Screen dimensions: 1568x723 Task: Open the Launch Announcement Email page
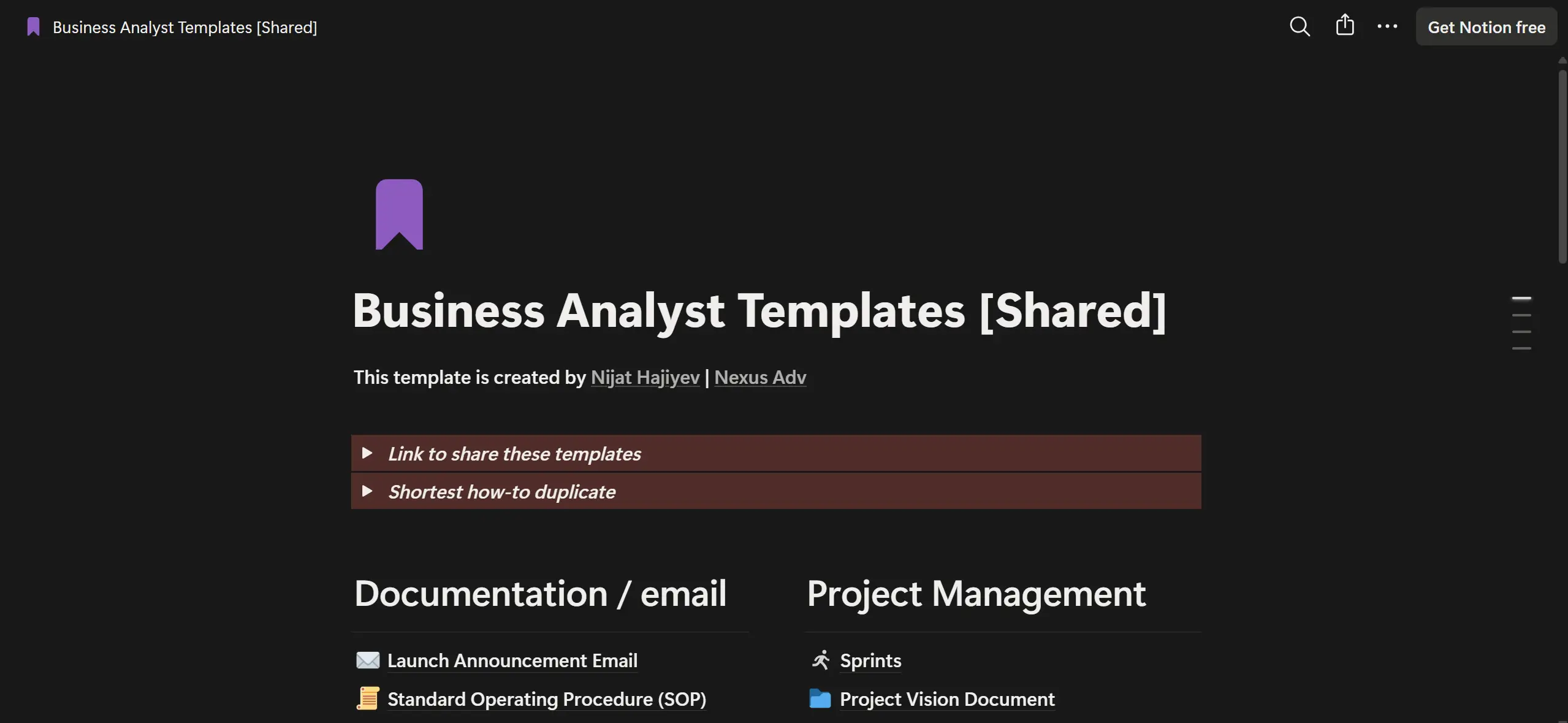512,660
